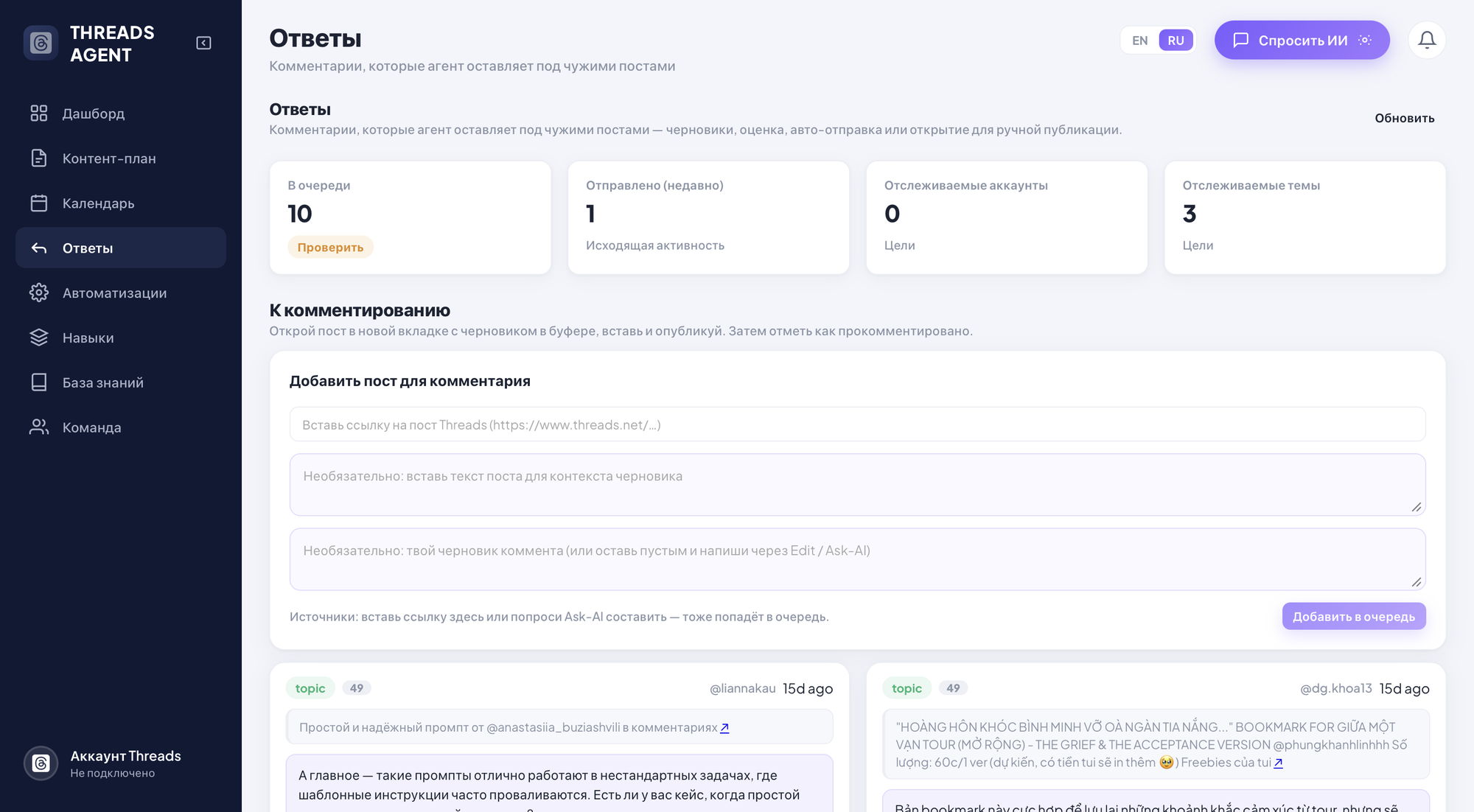Viewport: 1474px width, 812px height.
Task: Click topic tag on @liannakau card
Action: coord(310,688)
